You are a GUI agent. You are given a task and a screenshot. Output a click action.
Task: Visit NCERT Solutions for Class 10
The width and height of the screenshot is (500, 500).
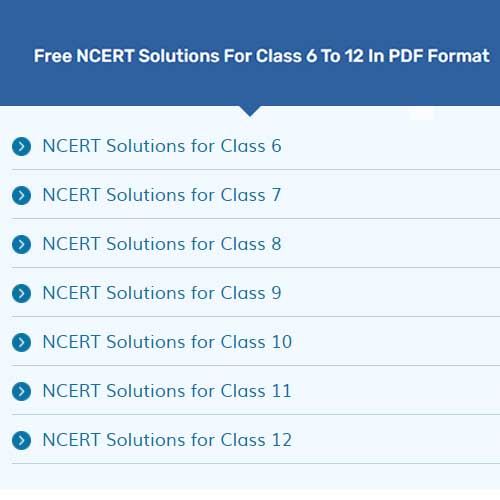(167, 342)
